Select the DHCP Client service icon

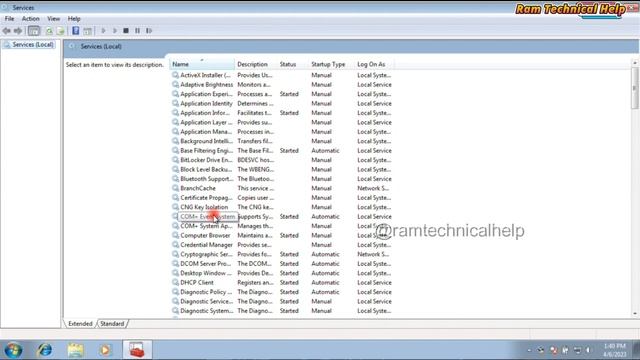175,282
